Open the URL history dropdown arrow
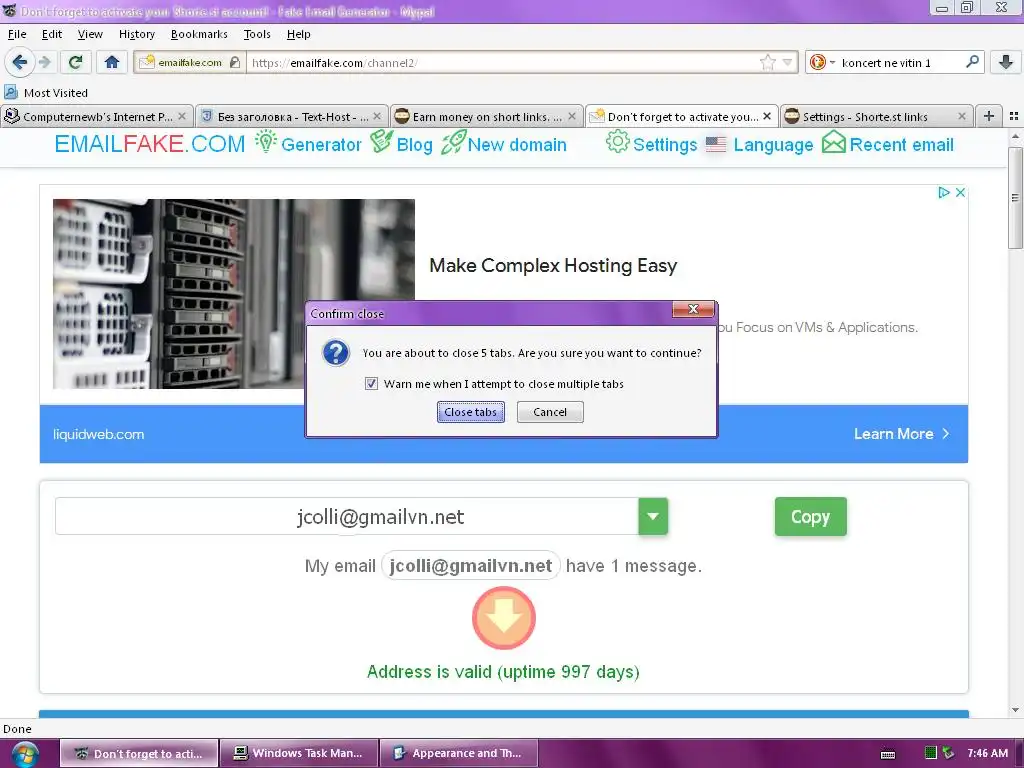This screenshot has width=1024, height=768. tap(788, 62)
